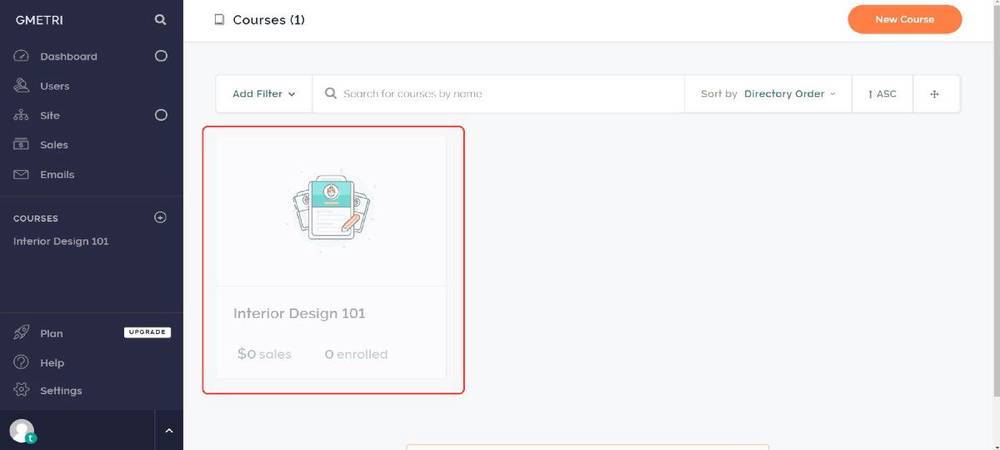Screen dimensions: 1000x450
Task: Click the reorder move icon in filter bar
Action: tap(935, 94)
